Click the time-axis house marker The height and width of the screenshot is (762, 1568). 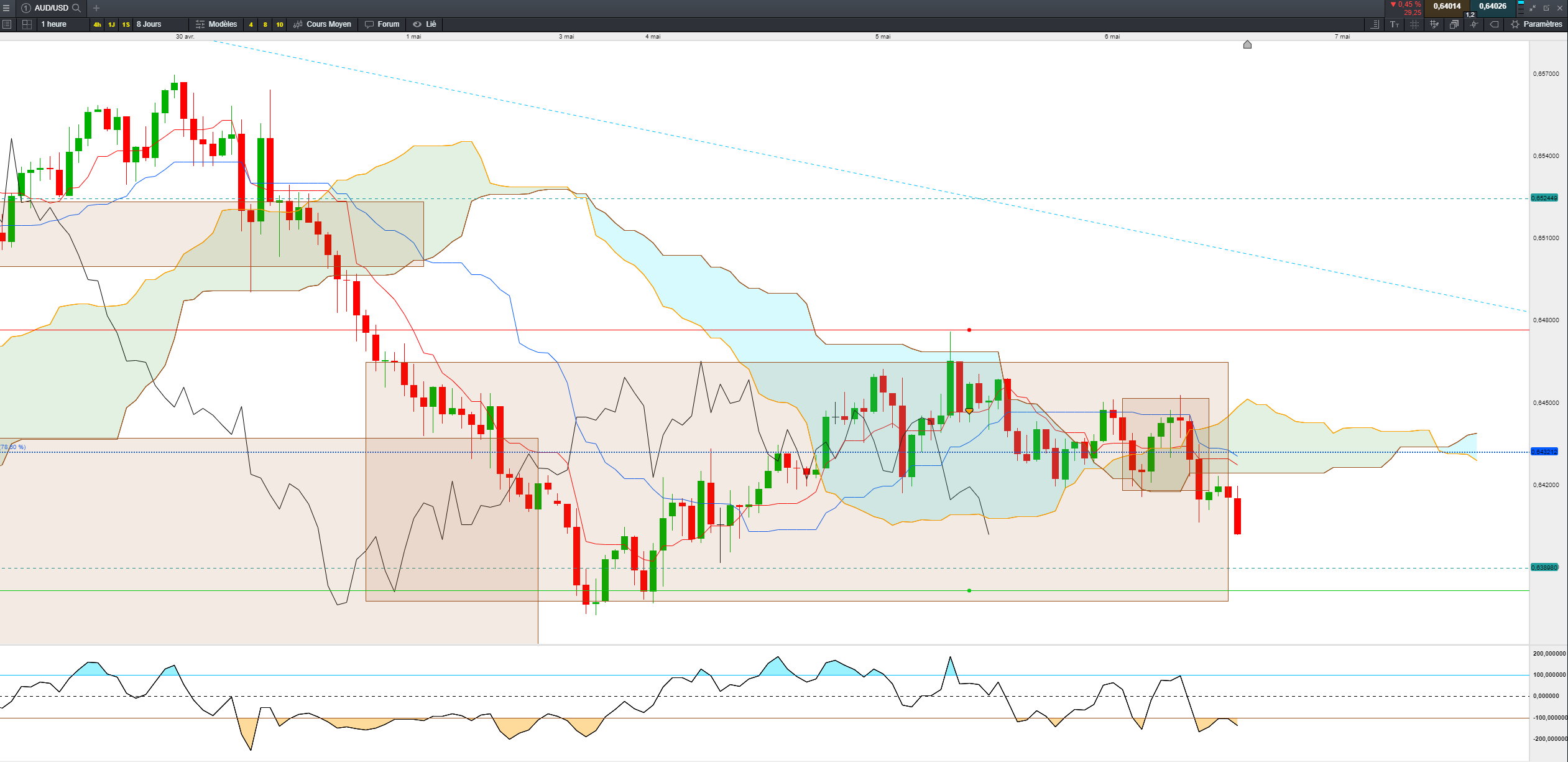coord(1247,44)
